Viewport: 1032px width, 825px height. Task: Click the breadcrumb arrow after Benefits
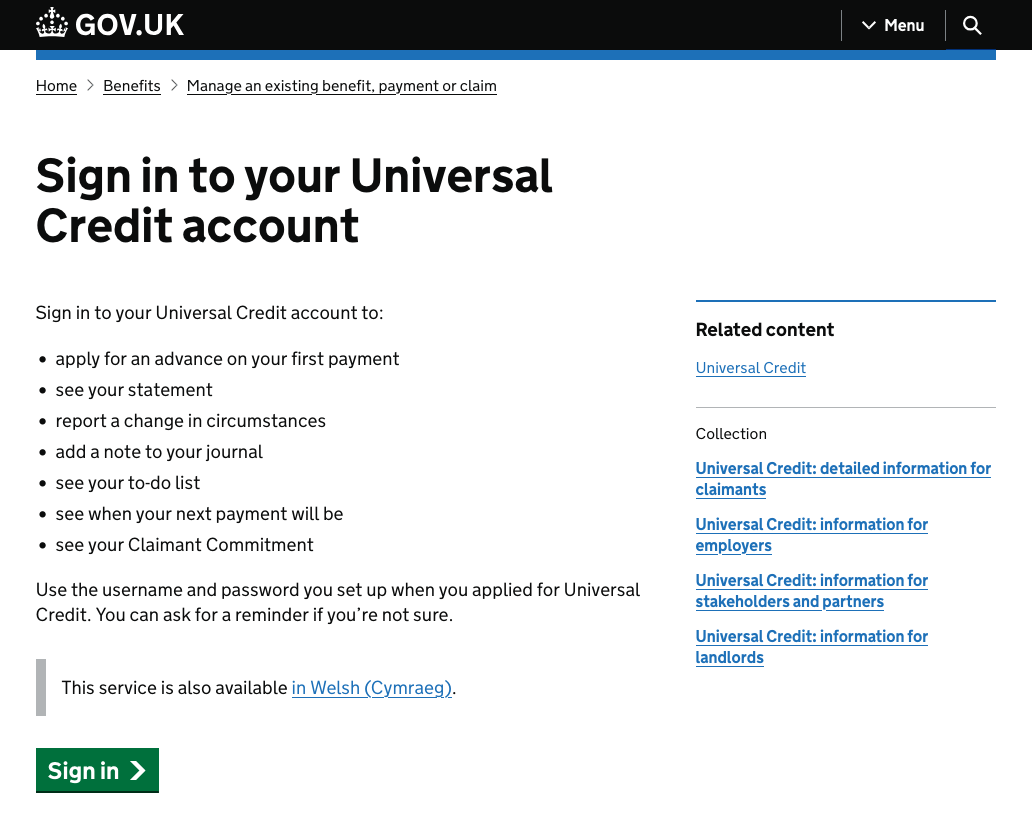click(174, 86)
